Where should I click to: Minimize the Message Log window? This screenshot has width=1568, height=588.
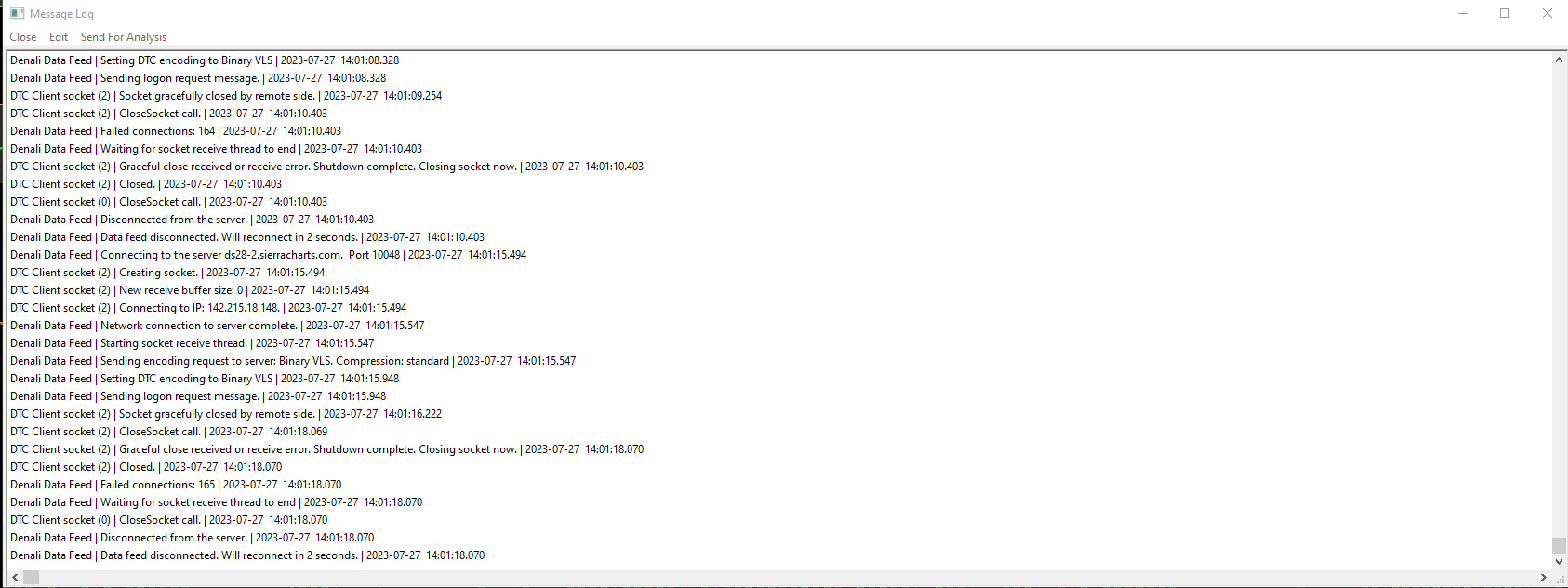(1463, 13)
